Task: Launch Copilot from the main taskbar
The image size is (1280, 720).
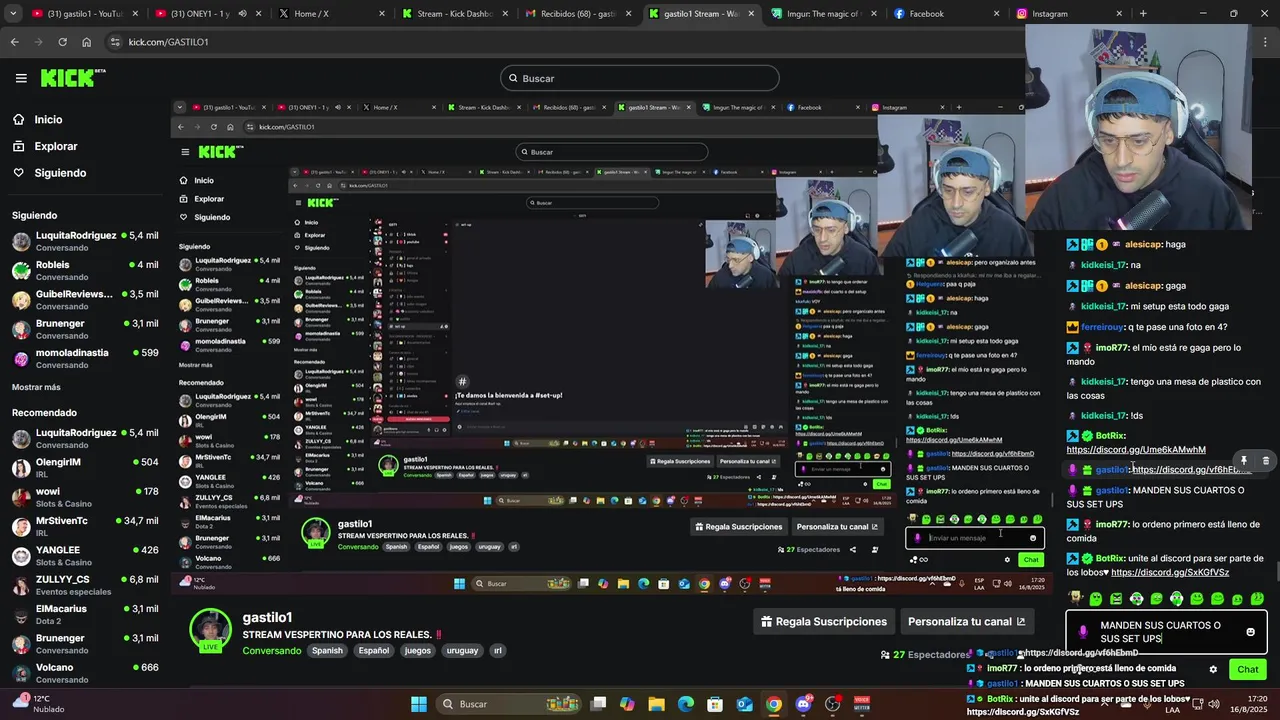Action: click(627, 704)
